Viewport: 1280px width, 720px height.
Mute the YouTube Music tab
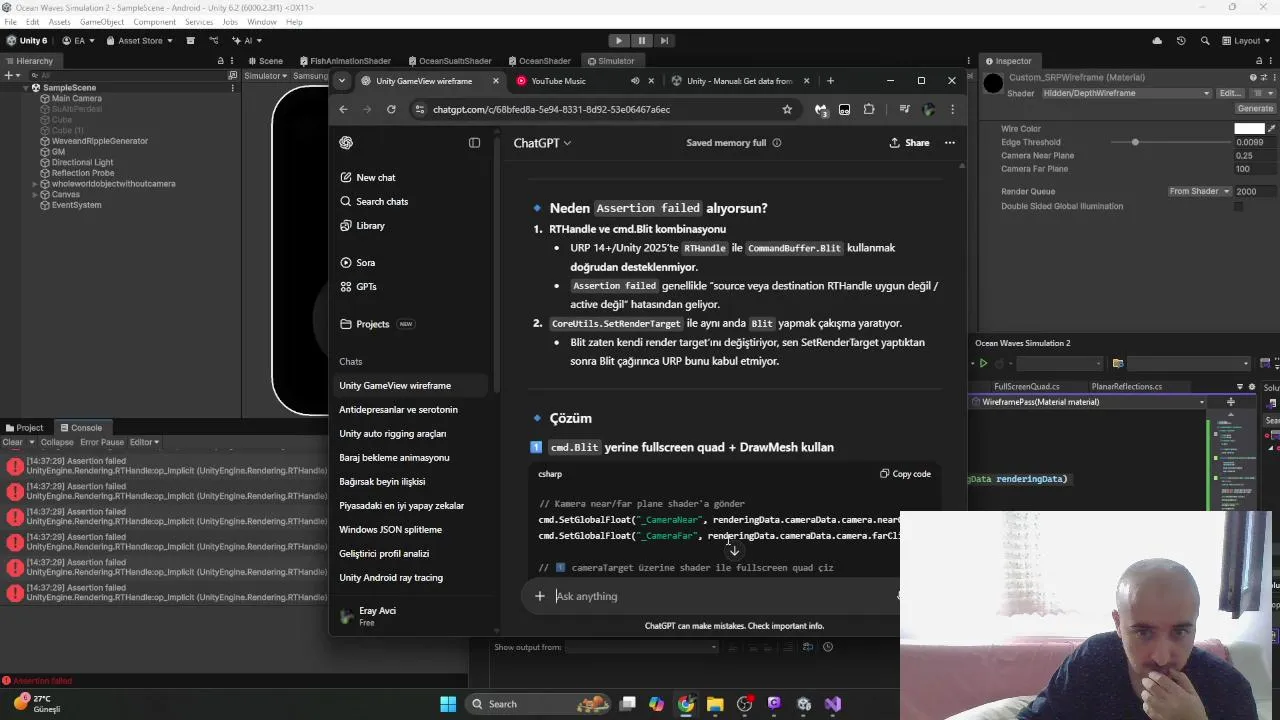(635, 81)
